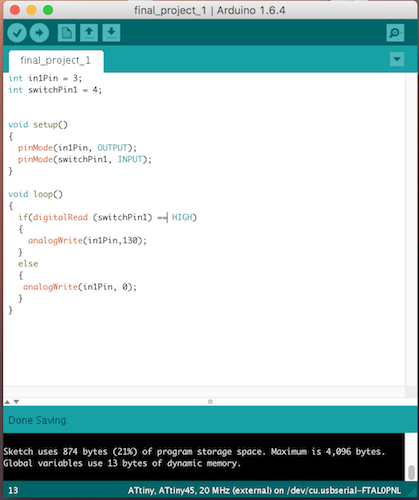Save the sketch with the down-arrow icon
The image size is (419, 500).
111,33
